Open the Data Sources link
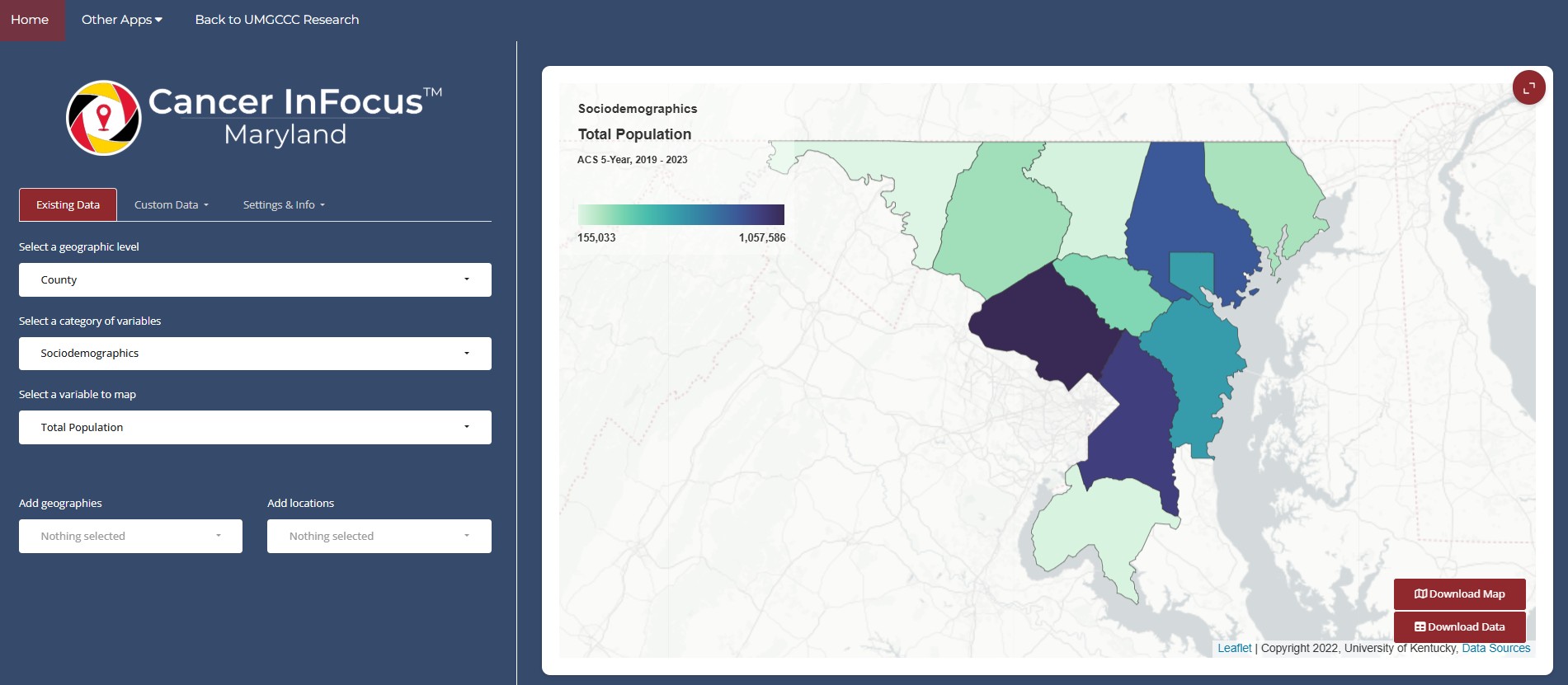Viewport: 1568px width, 685px height. 1495,648
